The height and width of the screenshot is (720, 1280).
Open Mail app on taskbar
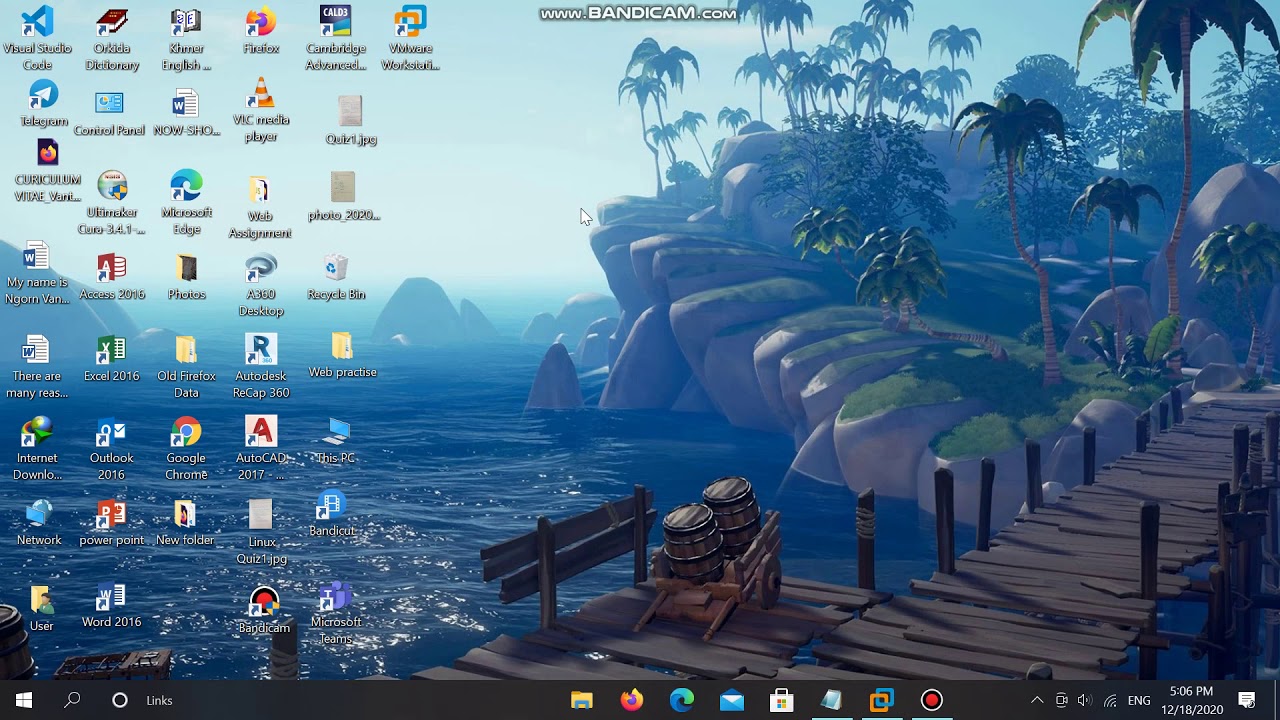[732, 700]
